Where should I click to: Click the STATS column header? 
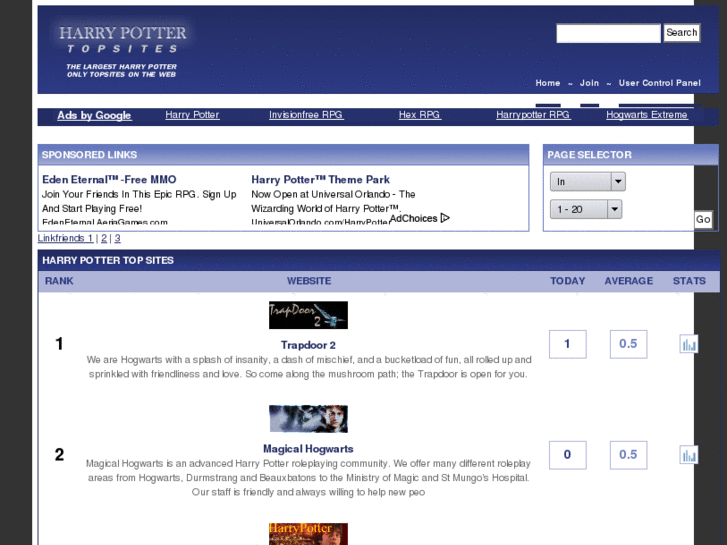[x=689, y=281]
